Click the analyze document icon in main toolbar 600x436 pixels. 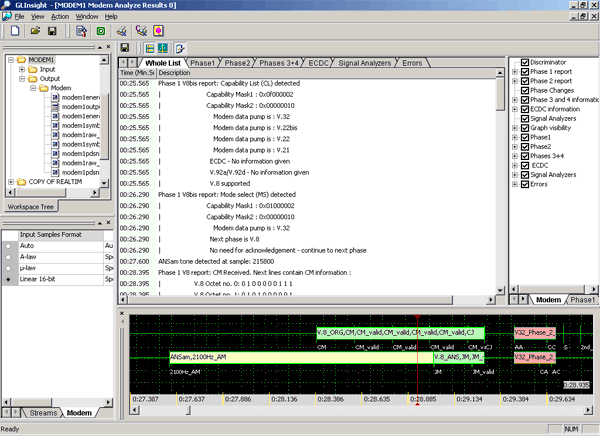pyautogui.click(x=81, y=31)
